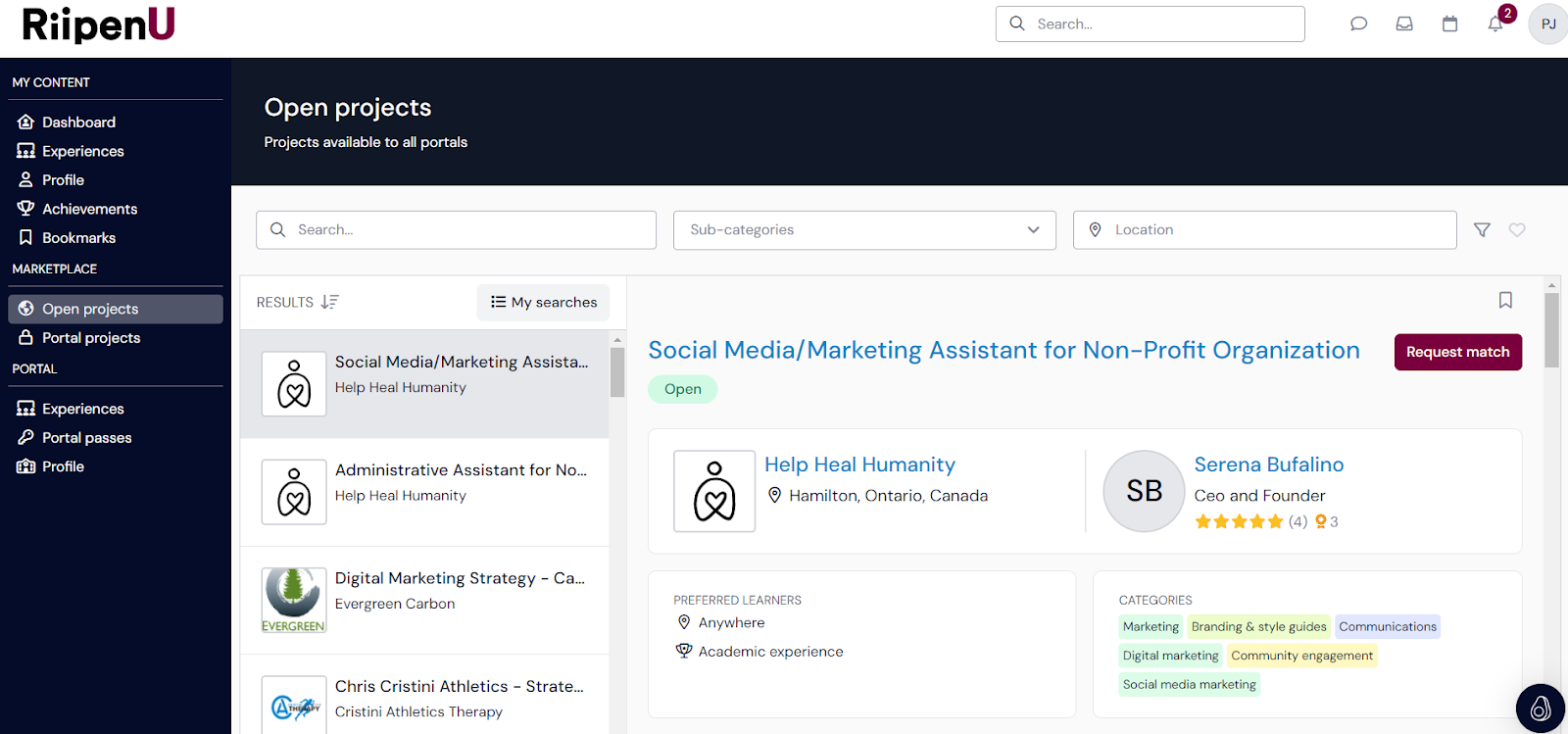
Task: Click the Open status badge
Action: (682, 389)
